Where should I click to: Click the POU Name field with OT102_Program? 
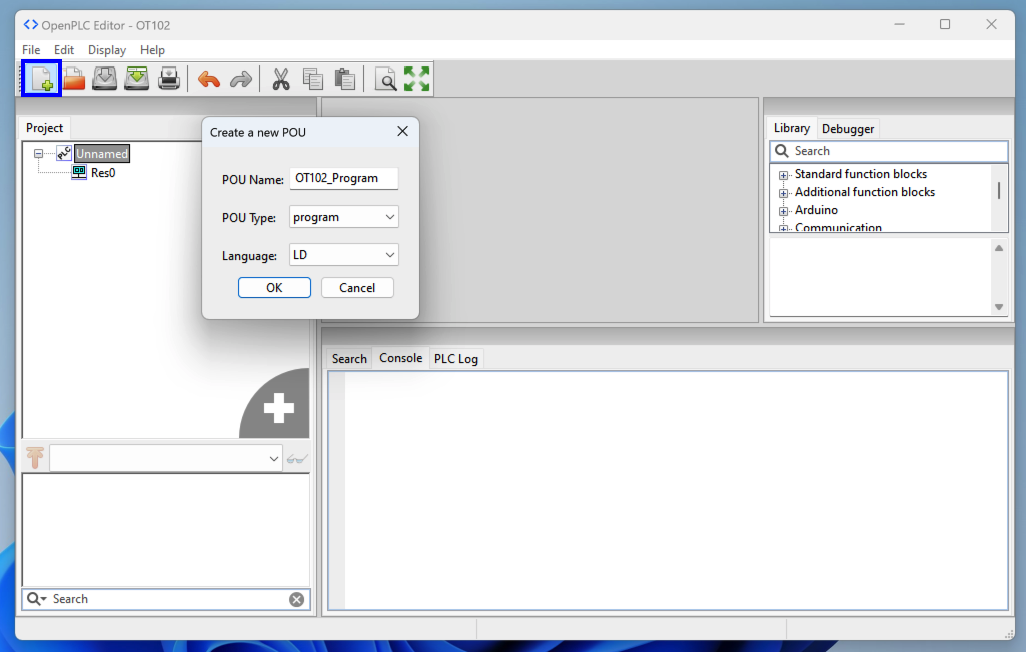click(x=344, y=179)
